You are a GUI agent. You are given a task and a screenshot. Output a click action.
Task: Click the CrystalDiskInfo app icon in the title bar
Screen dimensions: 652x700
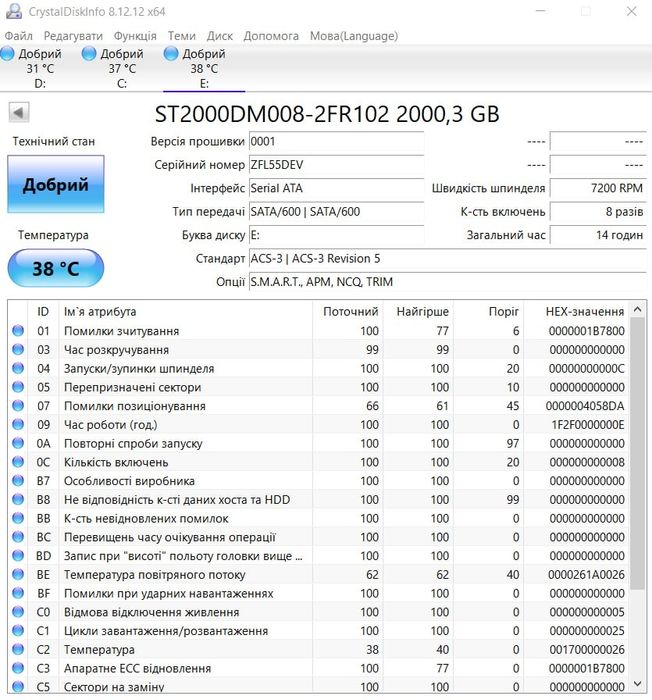(14, 11)
